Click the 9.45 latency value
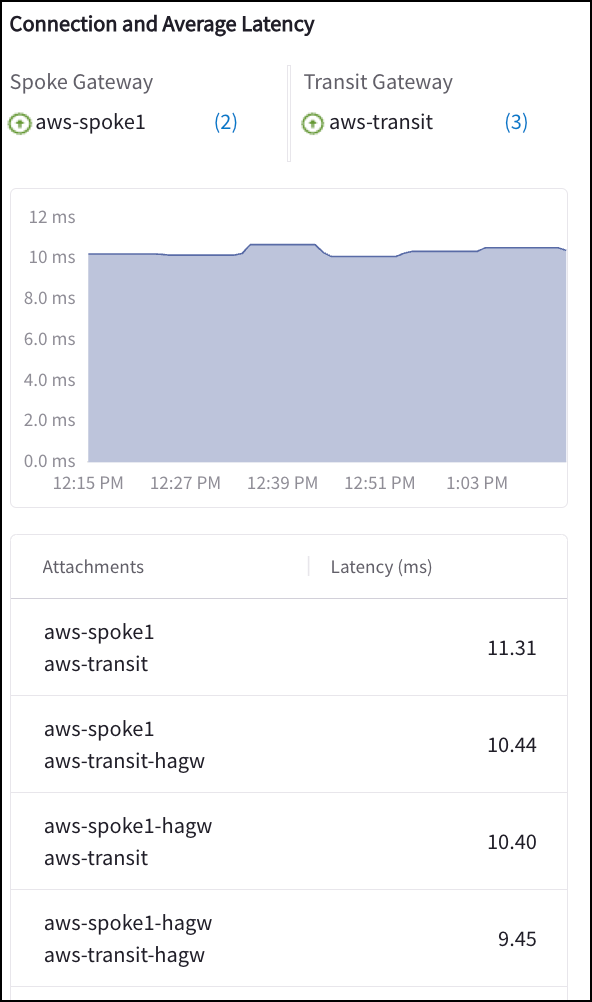This screenshot has height=1002, width=592. [x=517, y=939]
